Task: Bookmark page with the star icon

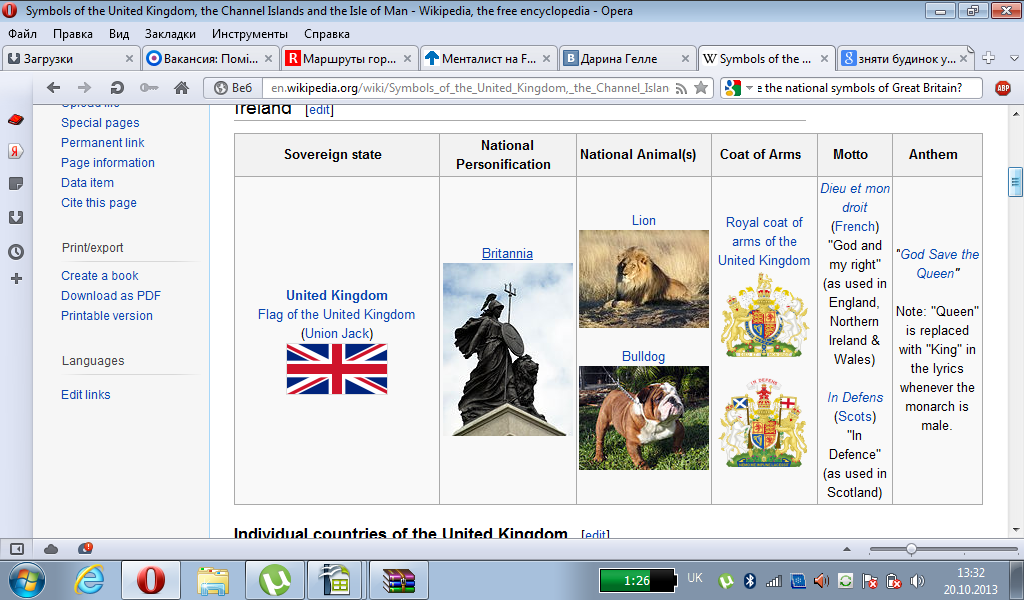Action: (x=701, y=87)
